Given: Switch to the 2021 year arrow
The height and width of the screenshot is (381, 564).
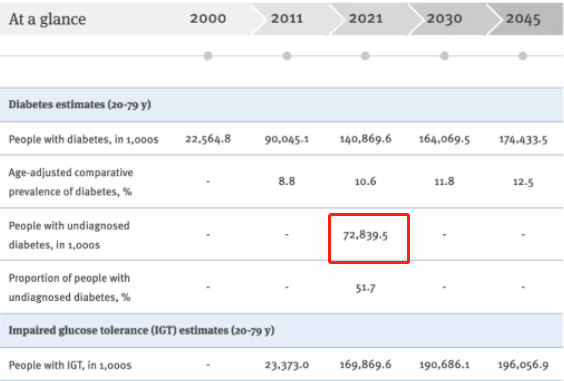Looking at the screenshot, I should point(366,19).
